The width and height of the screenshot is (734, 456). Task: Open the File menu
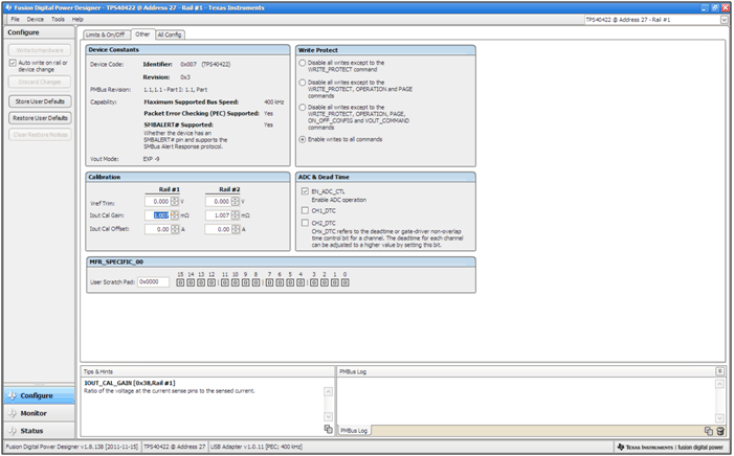(15, 19)
